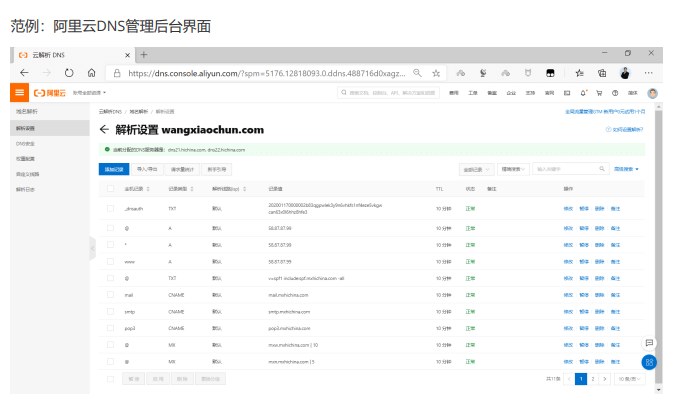Viewport: 678px width, 409px height.
Task: Click the page vertical scrollbar
Action: (x=659, y=246)
